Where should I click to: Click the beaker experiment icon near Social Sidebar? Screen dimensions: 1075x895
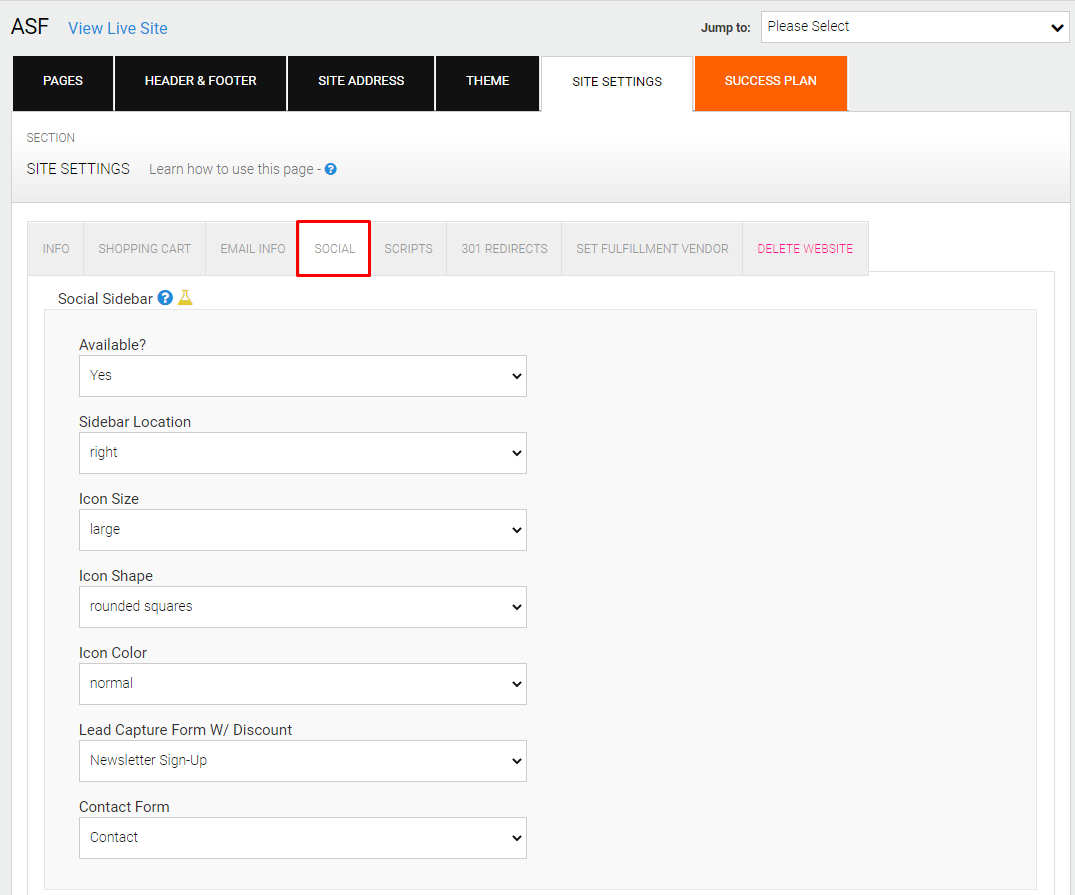coord(183,298)
